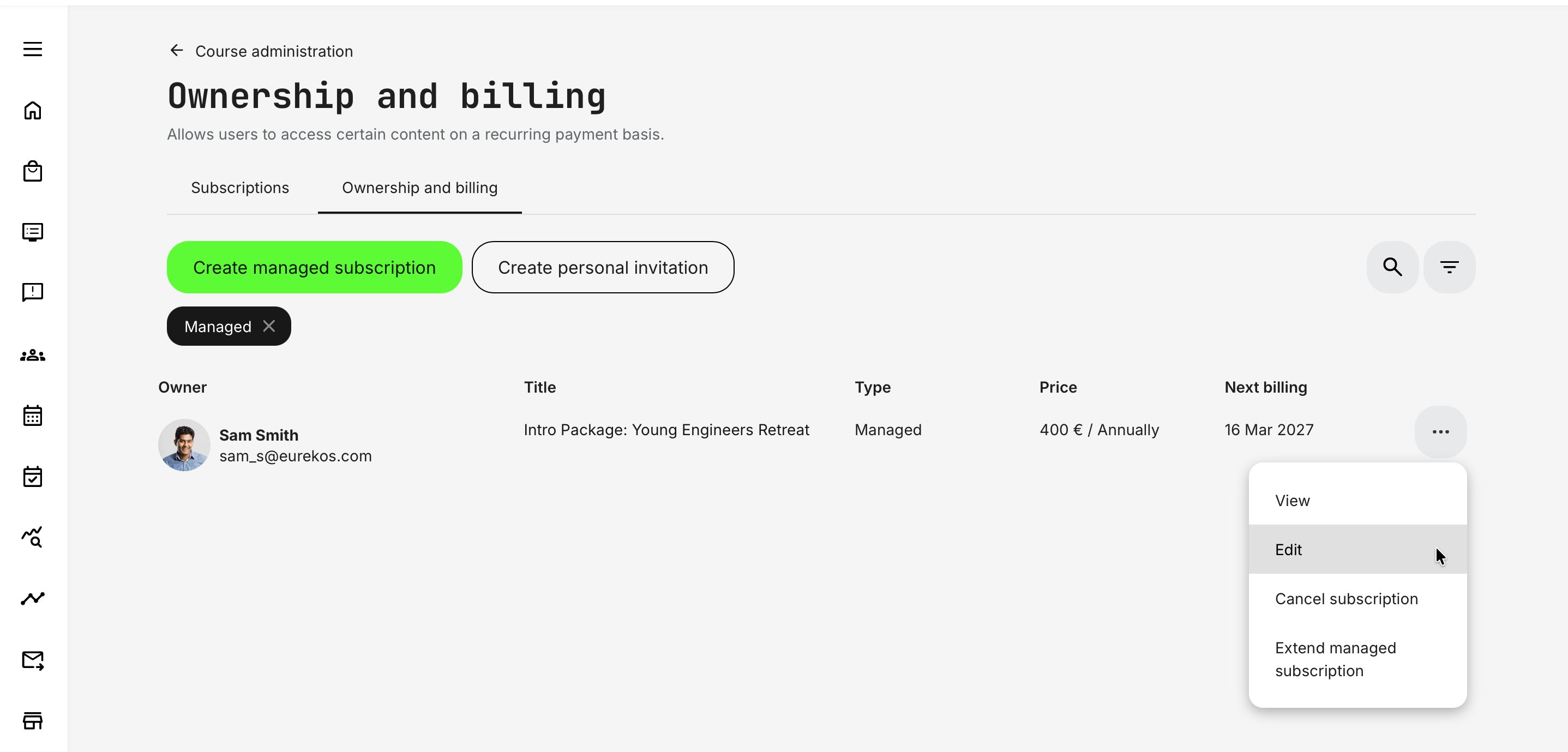Open the three-dot actions menu for Sam Smith

(1440, 432)
